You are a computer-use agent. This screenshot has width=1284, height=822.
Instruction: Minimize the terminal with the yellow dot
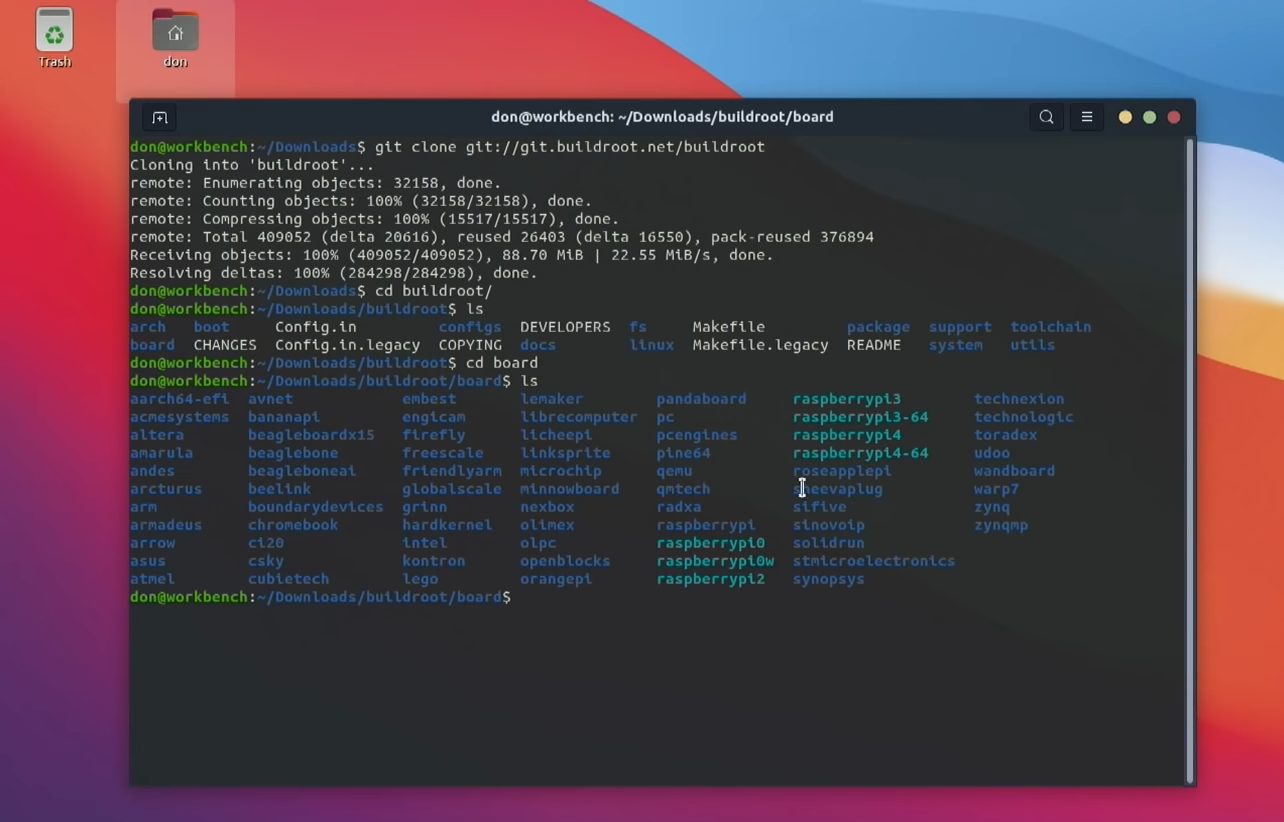coord(1124,117)
